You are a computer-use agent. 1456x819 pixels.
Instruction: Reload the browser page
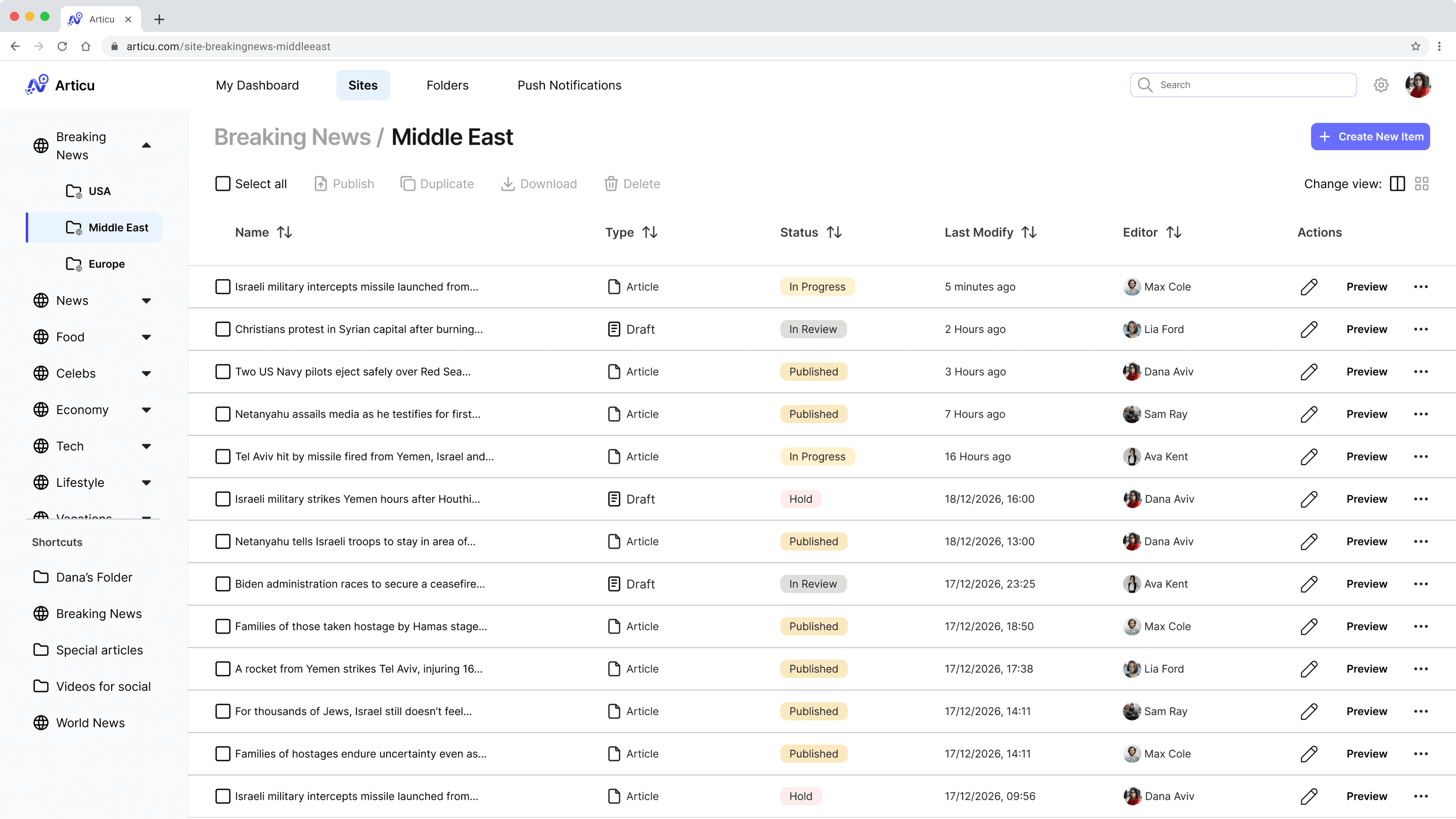(62, 47)
